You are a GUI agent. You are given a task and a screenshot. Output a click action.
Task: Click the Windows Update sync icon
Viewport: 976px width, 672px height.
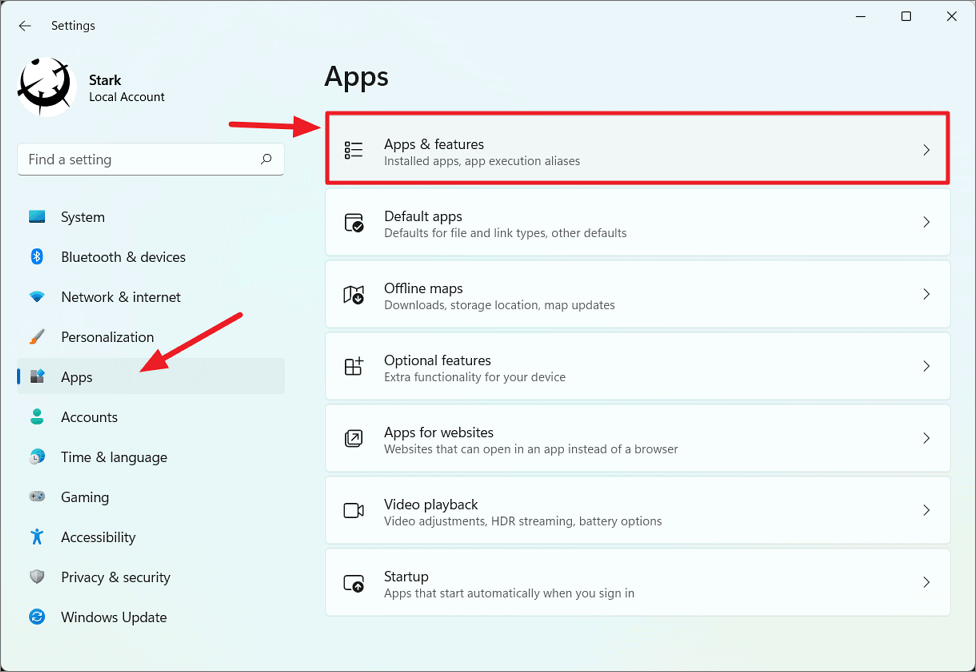tap(37, 617)
